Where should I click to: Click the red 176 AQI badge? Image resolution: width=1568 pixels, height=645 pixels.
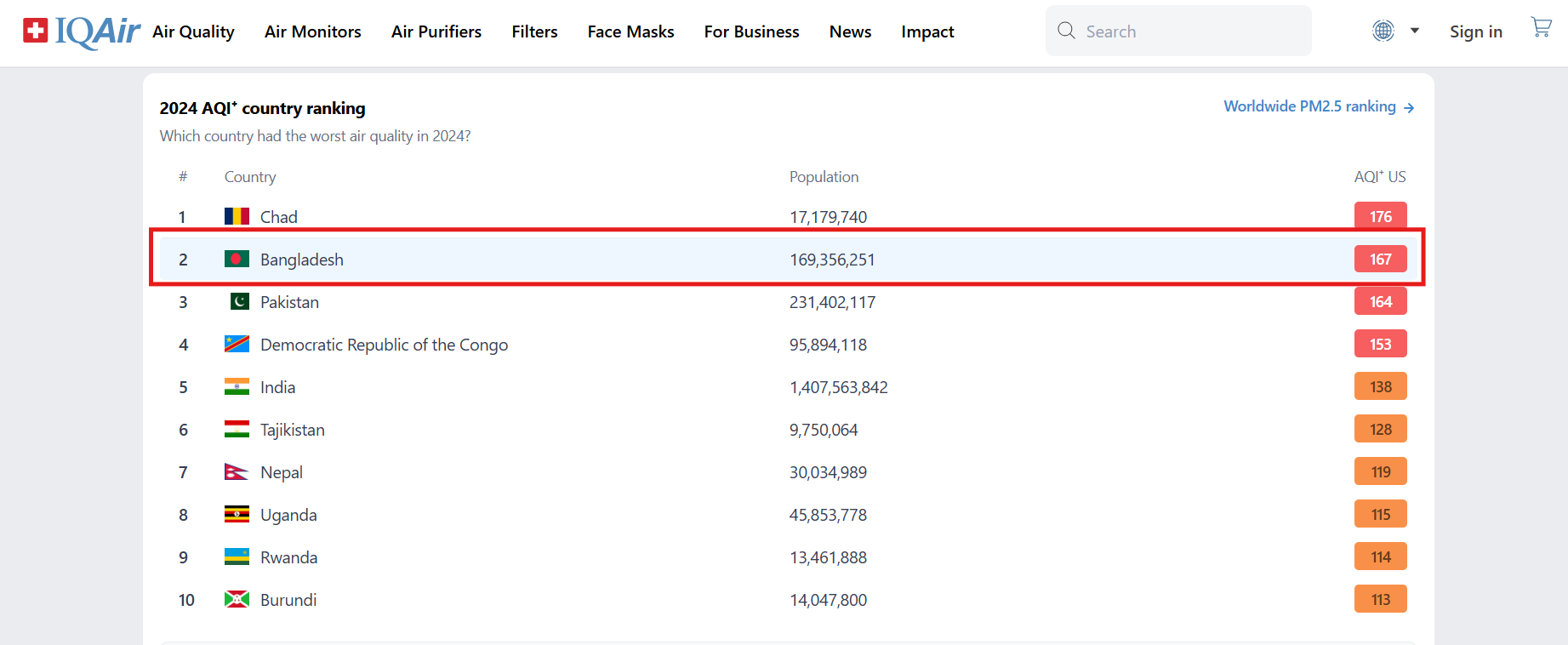(1380, 216)
